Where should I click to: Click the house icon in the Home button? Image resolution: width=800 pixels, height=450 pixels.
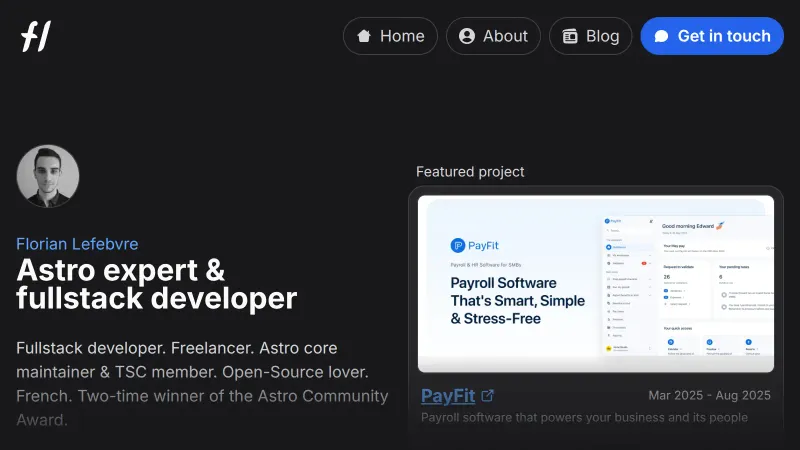[x=364, y=36]
